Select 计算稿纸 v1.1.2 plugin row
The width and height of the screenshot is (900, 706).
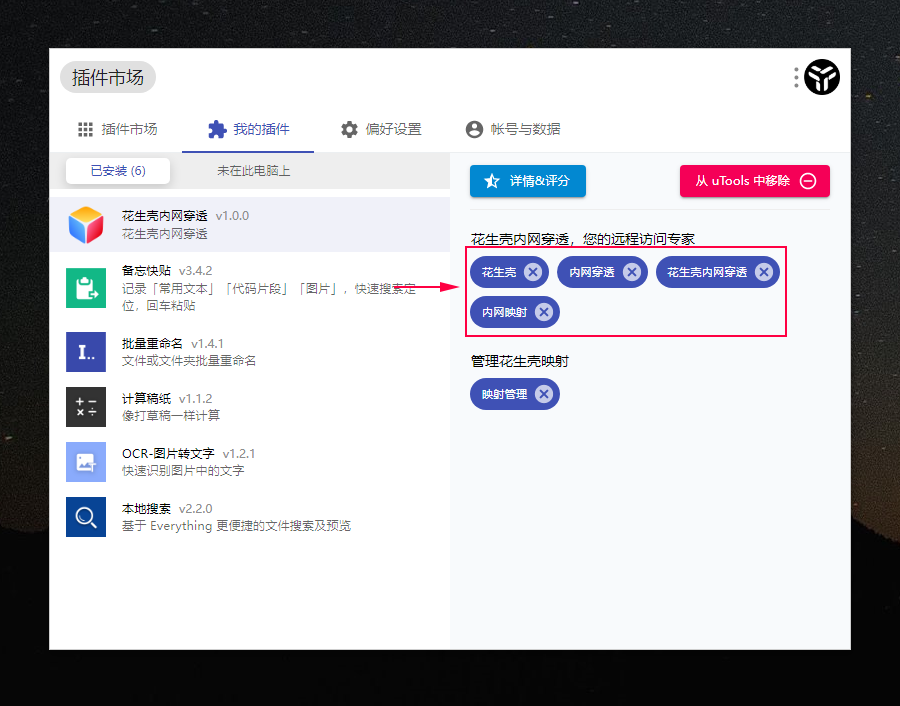point(250,407)
